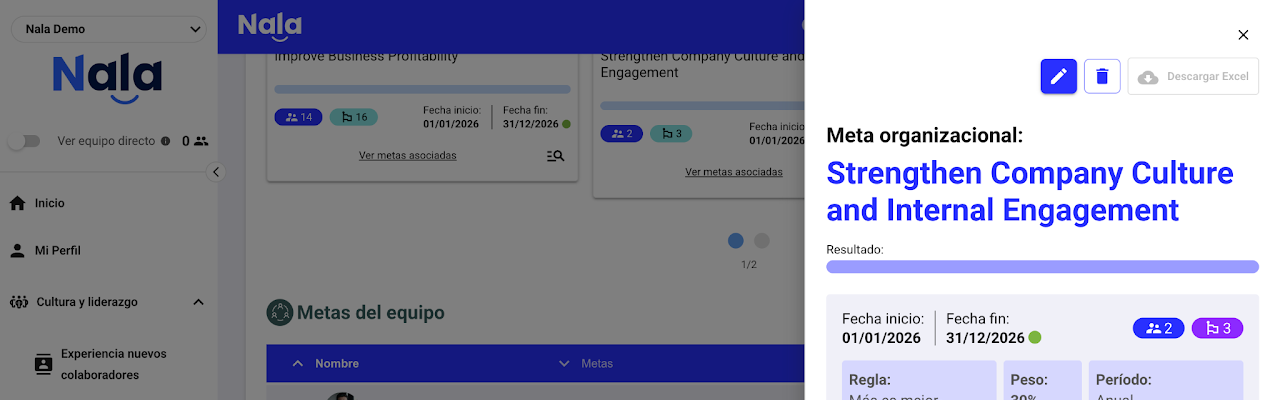The height and width of the screenshot is (400, 1280).
Task: Click the 14 people badge on Profitability card
Action: 299,117
